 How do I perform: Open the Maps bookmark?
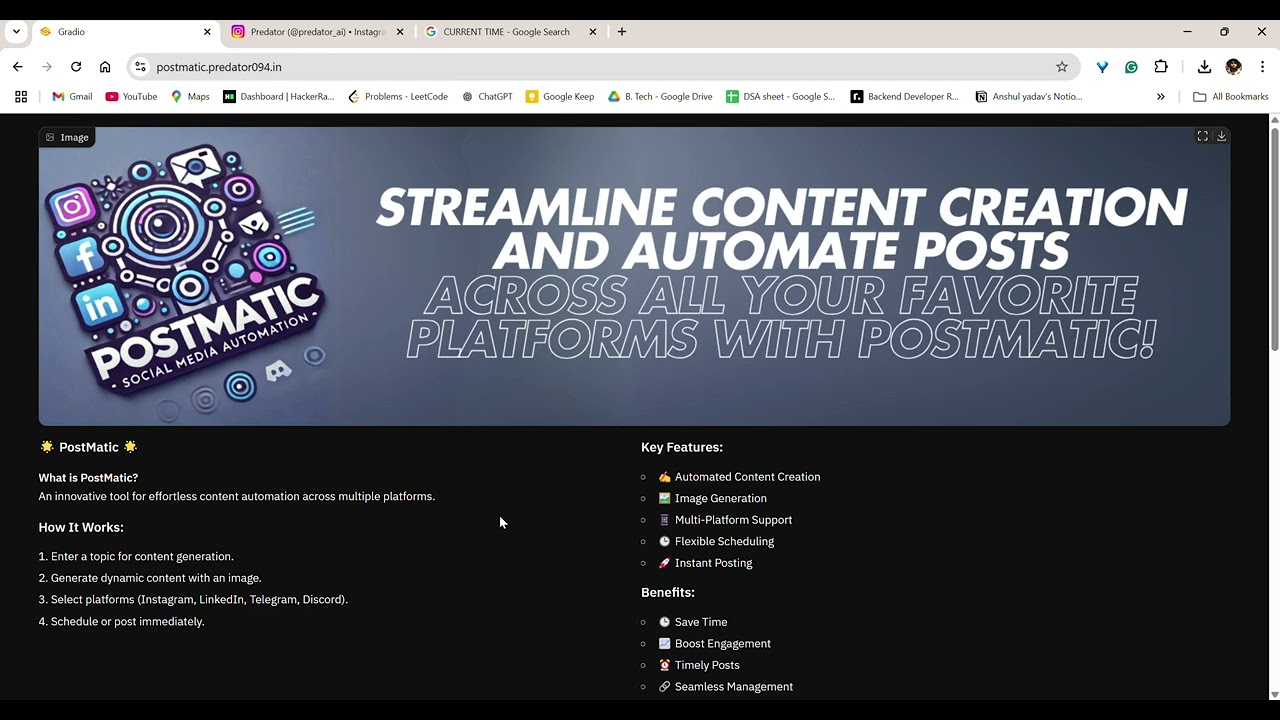point(190,97)
